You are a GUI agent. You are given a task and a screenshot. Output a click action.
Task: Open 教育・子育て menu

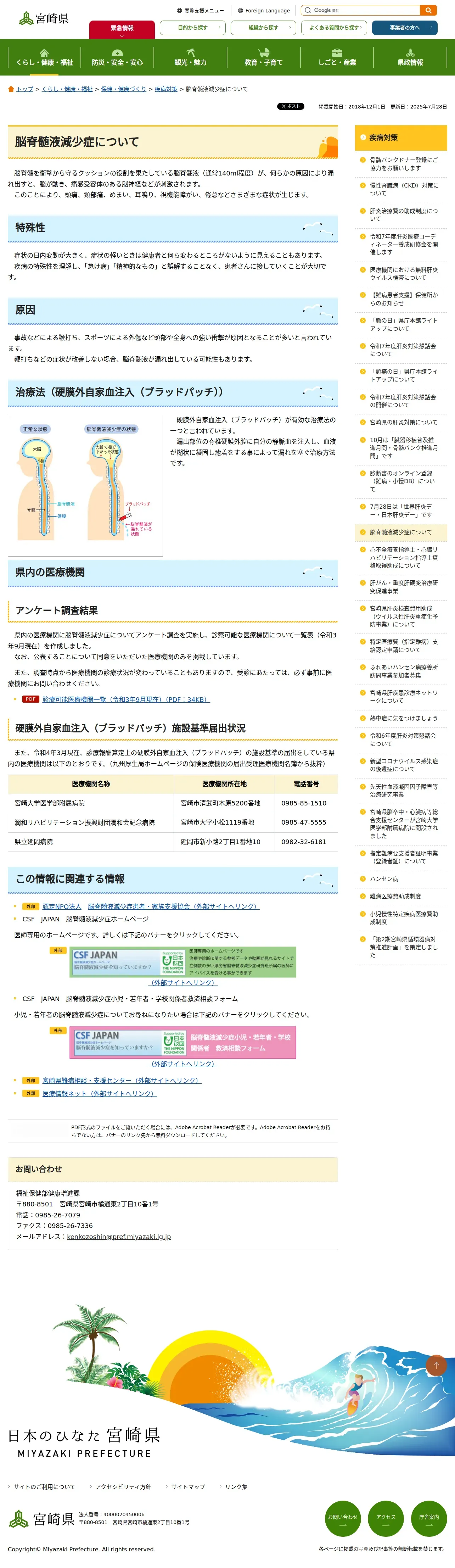(x=263, y=57)
